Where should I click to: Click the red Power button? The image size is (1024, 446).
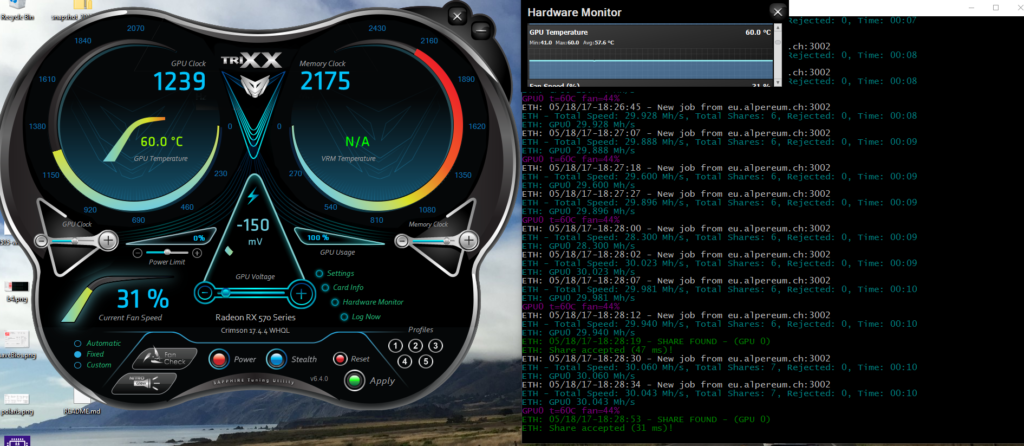(219, 359)
